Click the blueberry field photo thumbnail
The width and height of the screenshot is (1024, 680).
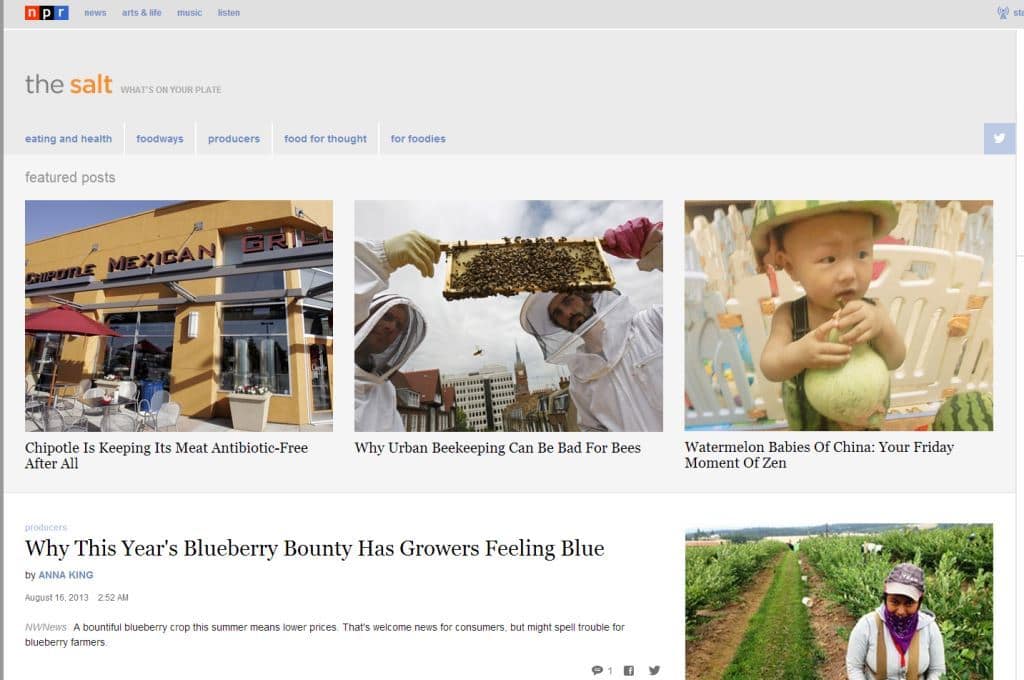click(x=839, y=602)
